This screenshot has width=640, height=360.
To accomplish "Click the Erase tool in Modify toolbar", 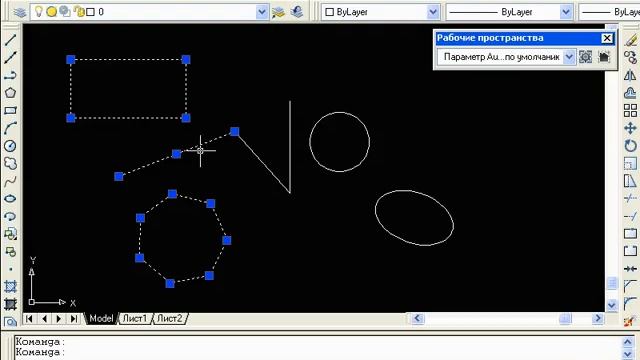I will [630, 40].
